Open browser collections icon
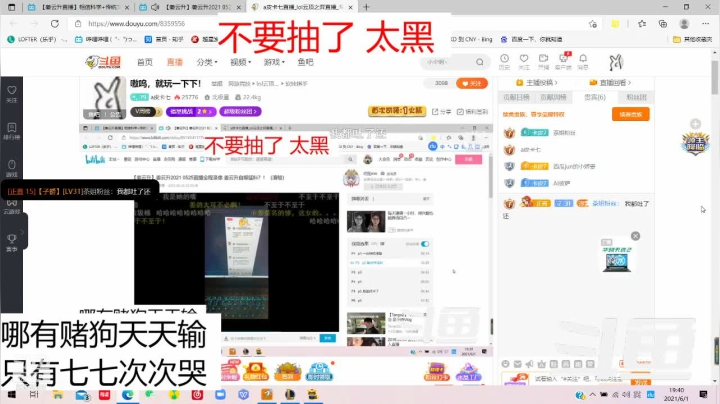Screen dimensions: 720x404 pyautogui.click(x=663, y=24)
